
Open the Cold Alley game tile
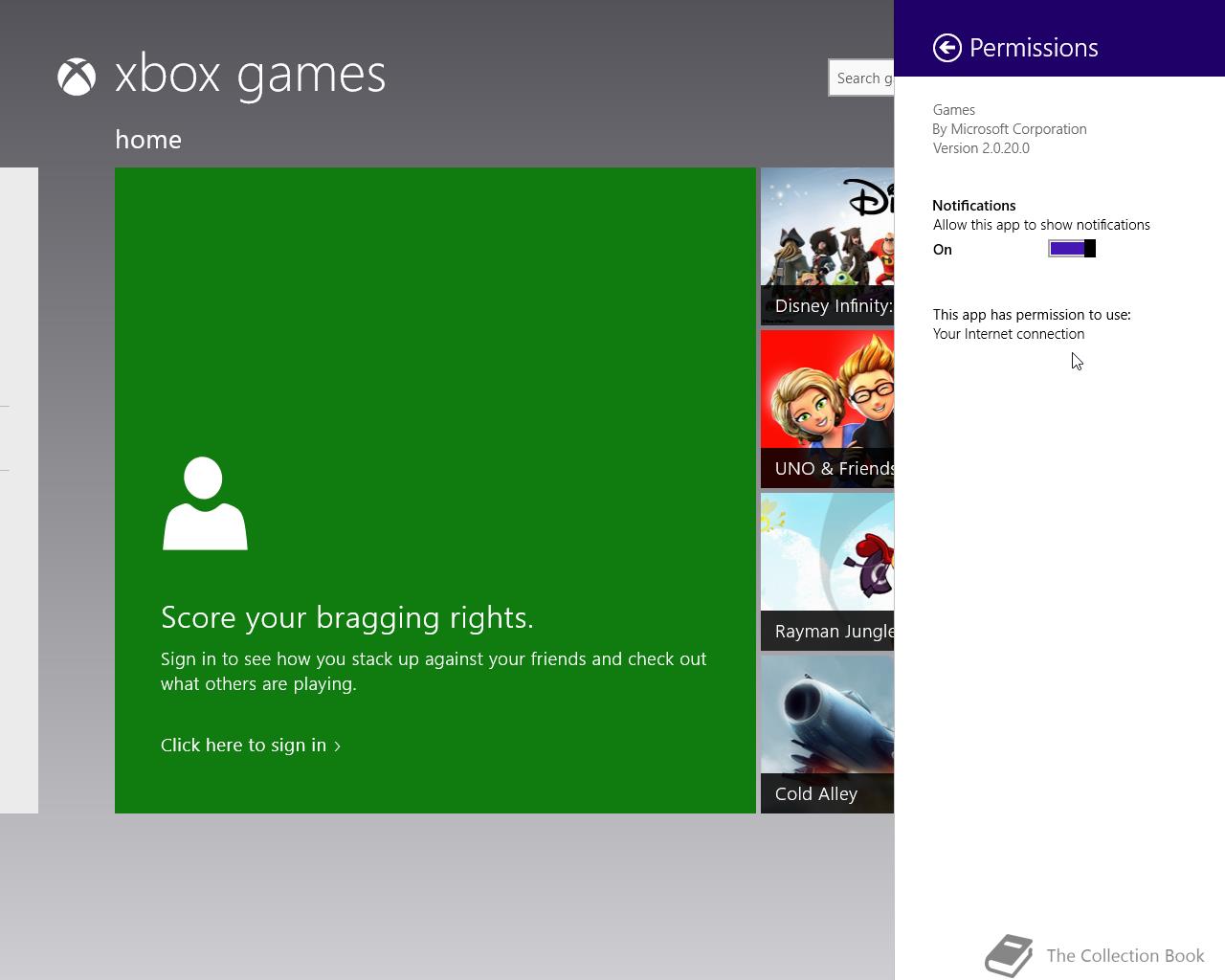(x=827, y=734)
